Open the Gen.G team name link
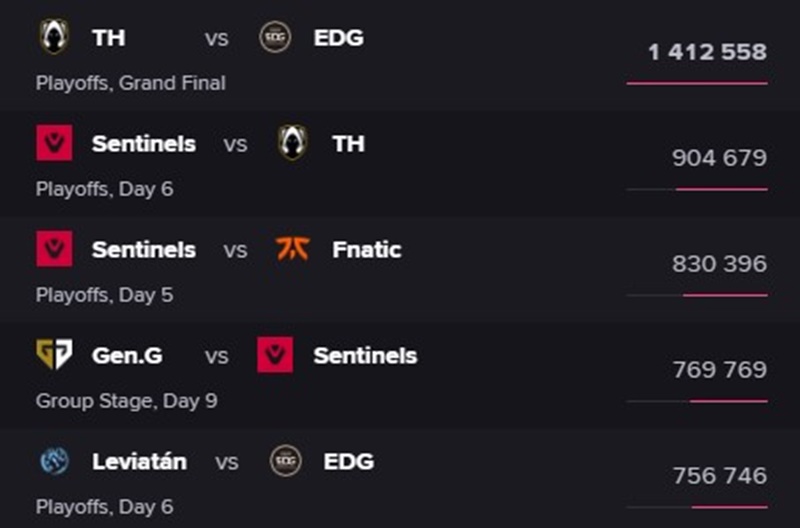Image resolution: width=800 pixels, height=528 pixels. tap(127, 356)
